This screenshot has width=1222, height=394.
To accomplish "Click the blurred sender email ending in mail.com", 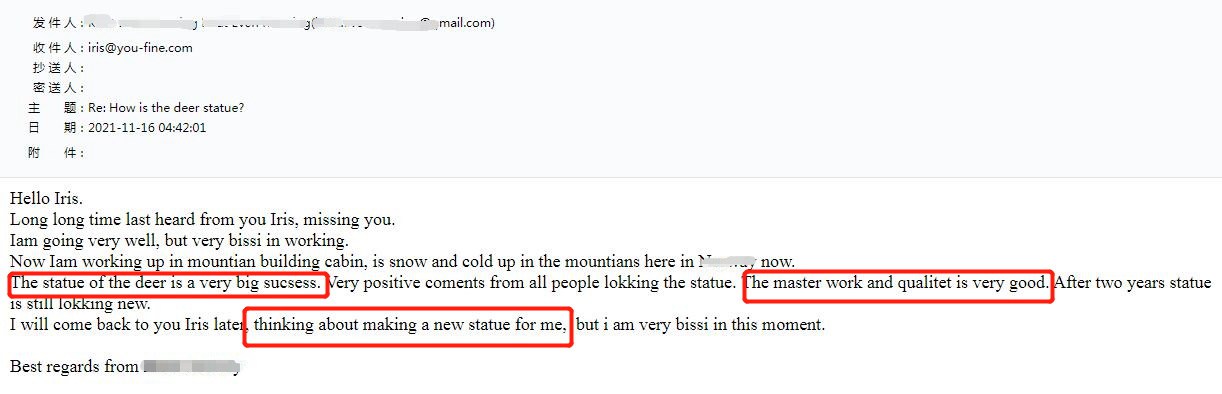I will click(402, 22).
